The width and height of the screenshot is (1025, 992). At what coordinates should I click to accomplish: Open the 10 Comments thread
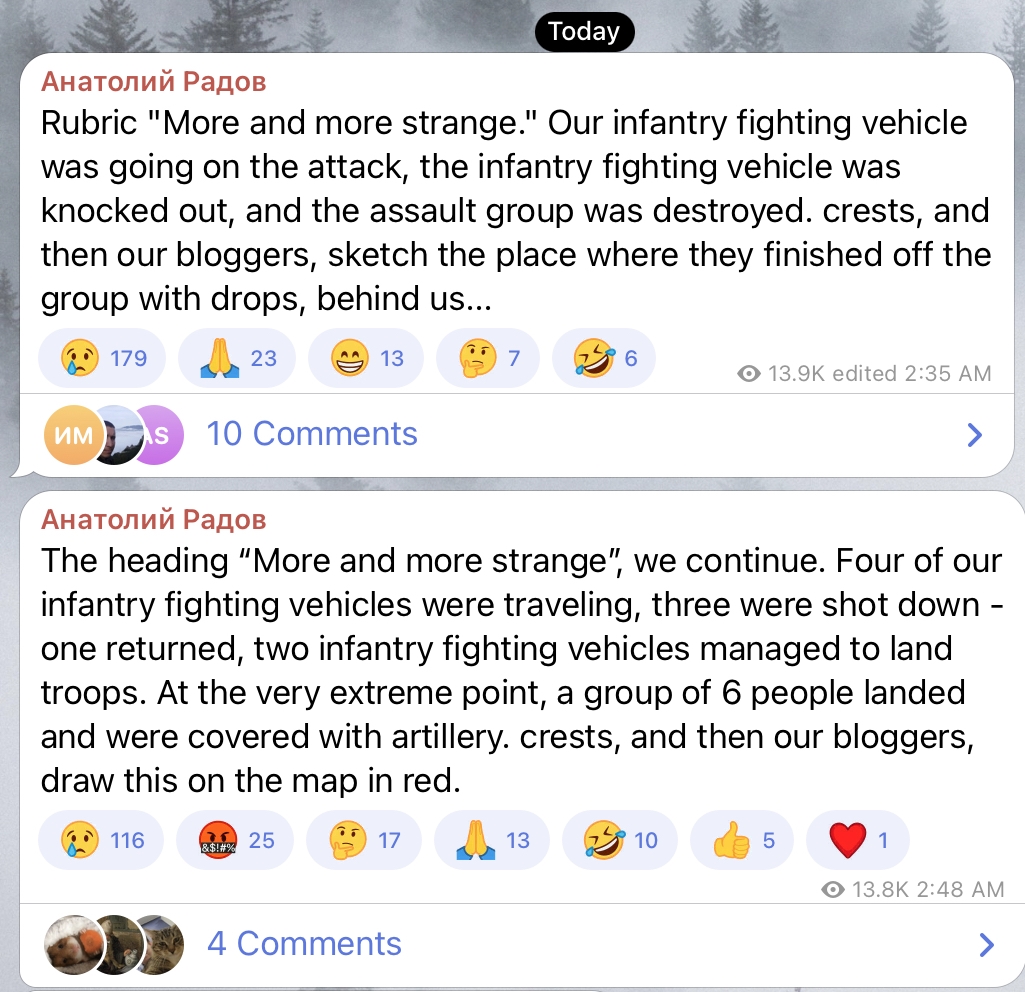(311, 434)
